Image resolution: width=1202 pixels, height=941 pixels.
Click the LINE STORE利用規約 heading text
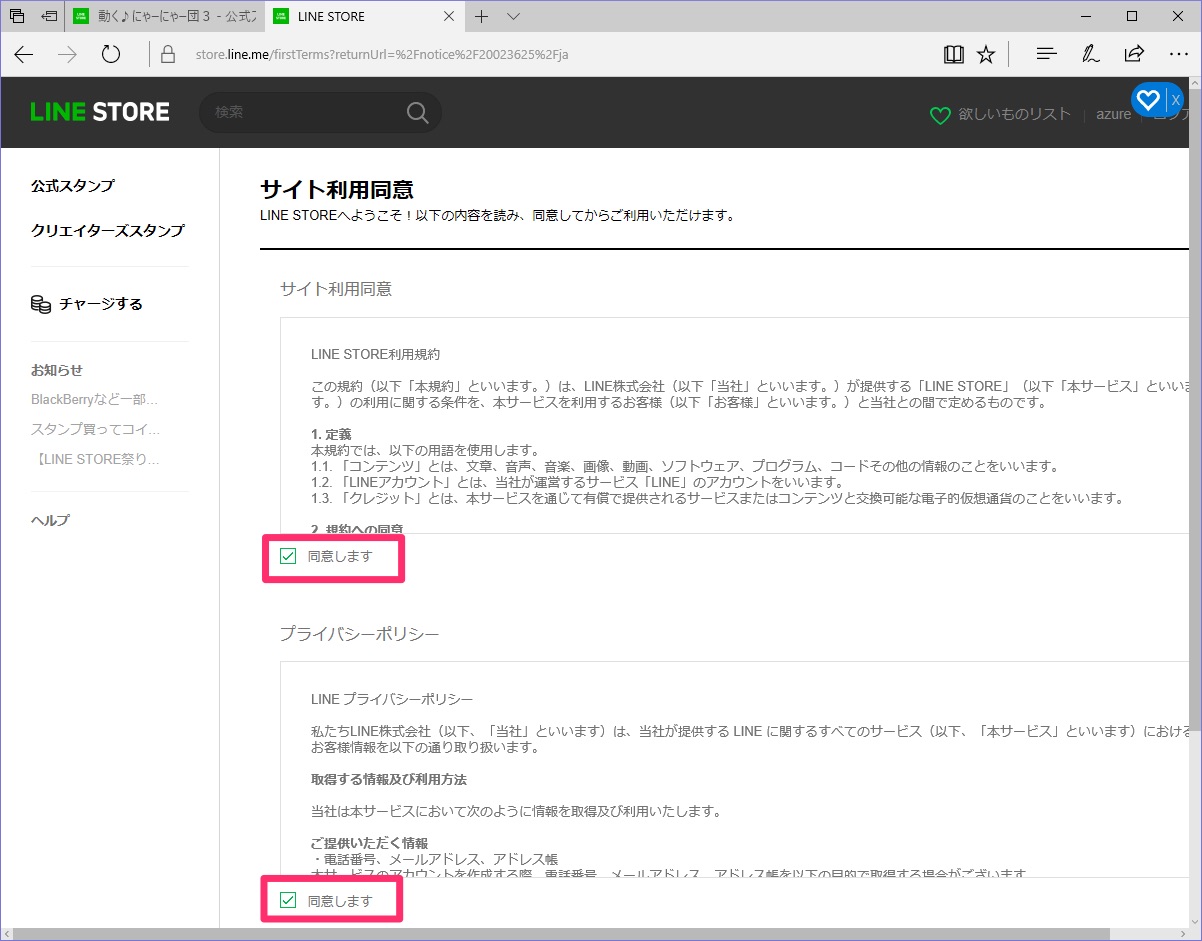click(x=376, y=354)
